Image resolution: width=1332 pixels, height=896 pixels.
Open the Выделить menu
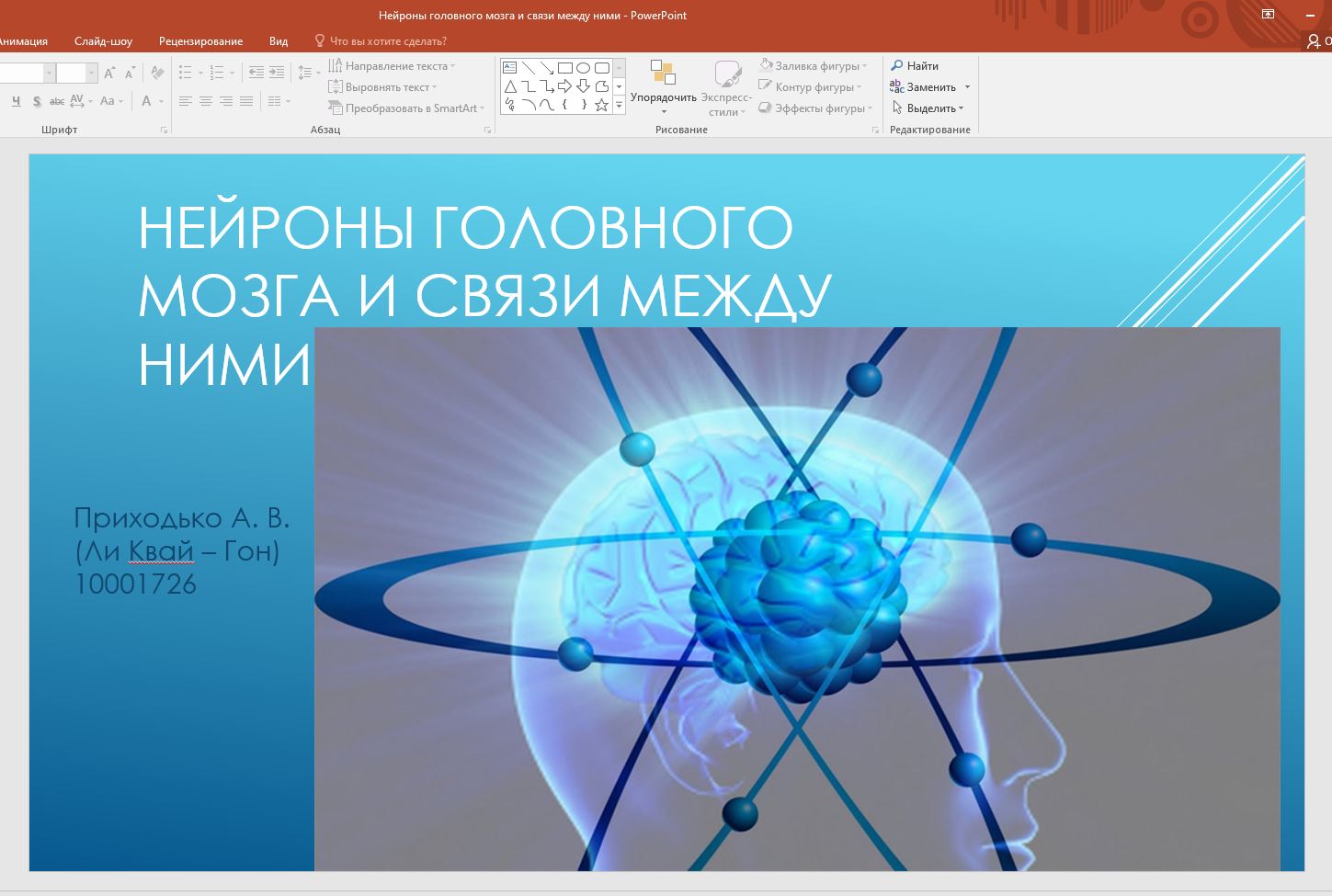928,108
